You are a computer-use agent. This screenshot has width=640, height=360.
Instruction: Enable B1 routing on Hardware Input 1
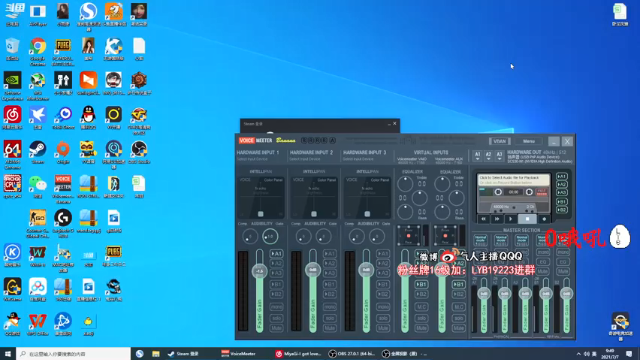276,284
